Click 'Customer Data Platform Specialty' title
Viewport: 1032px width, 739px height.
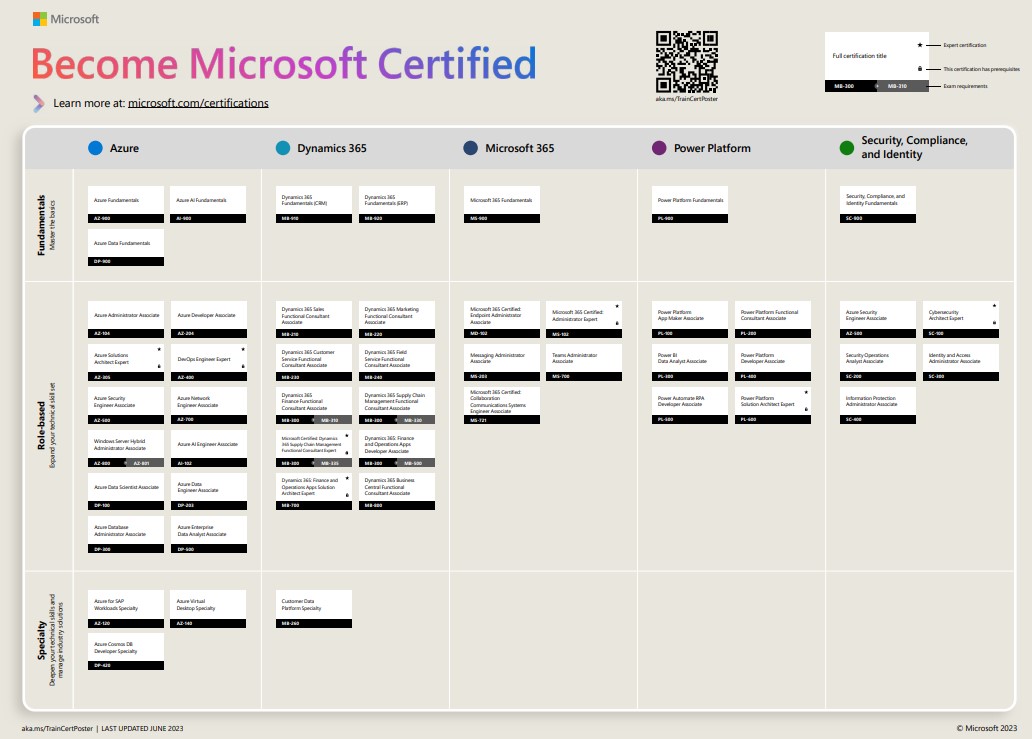[301, 605]
